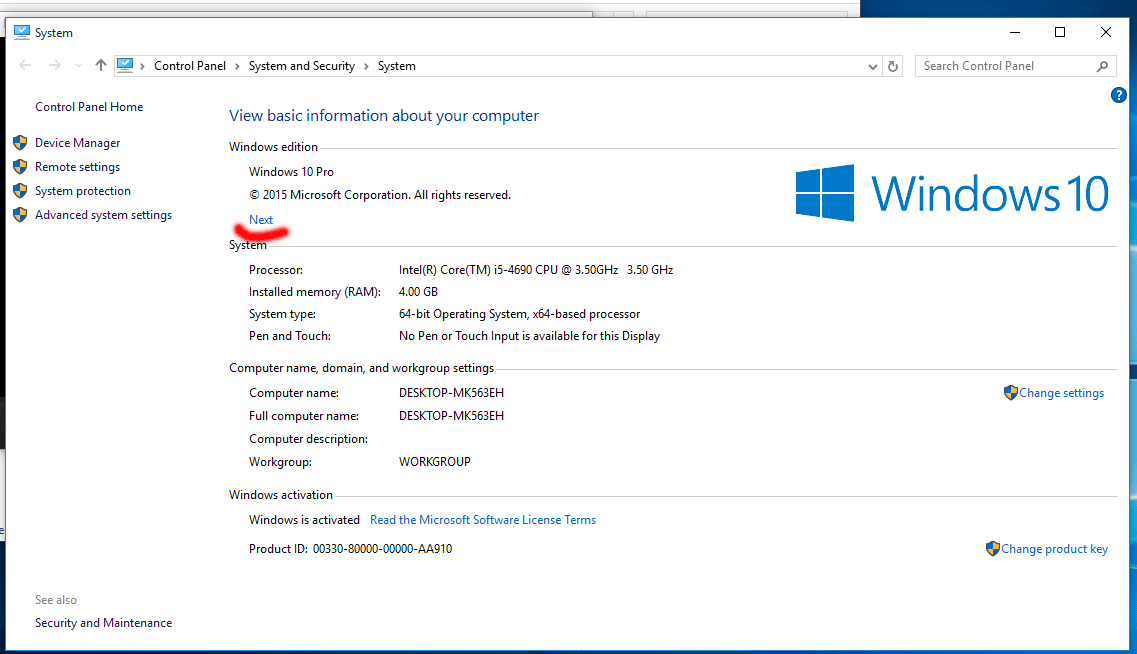
Task: Click the System window title icon
Action: pyautogui.click(x=22, y=33)
